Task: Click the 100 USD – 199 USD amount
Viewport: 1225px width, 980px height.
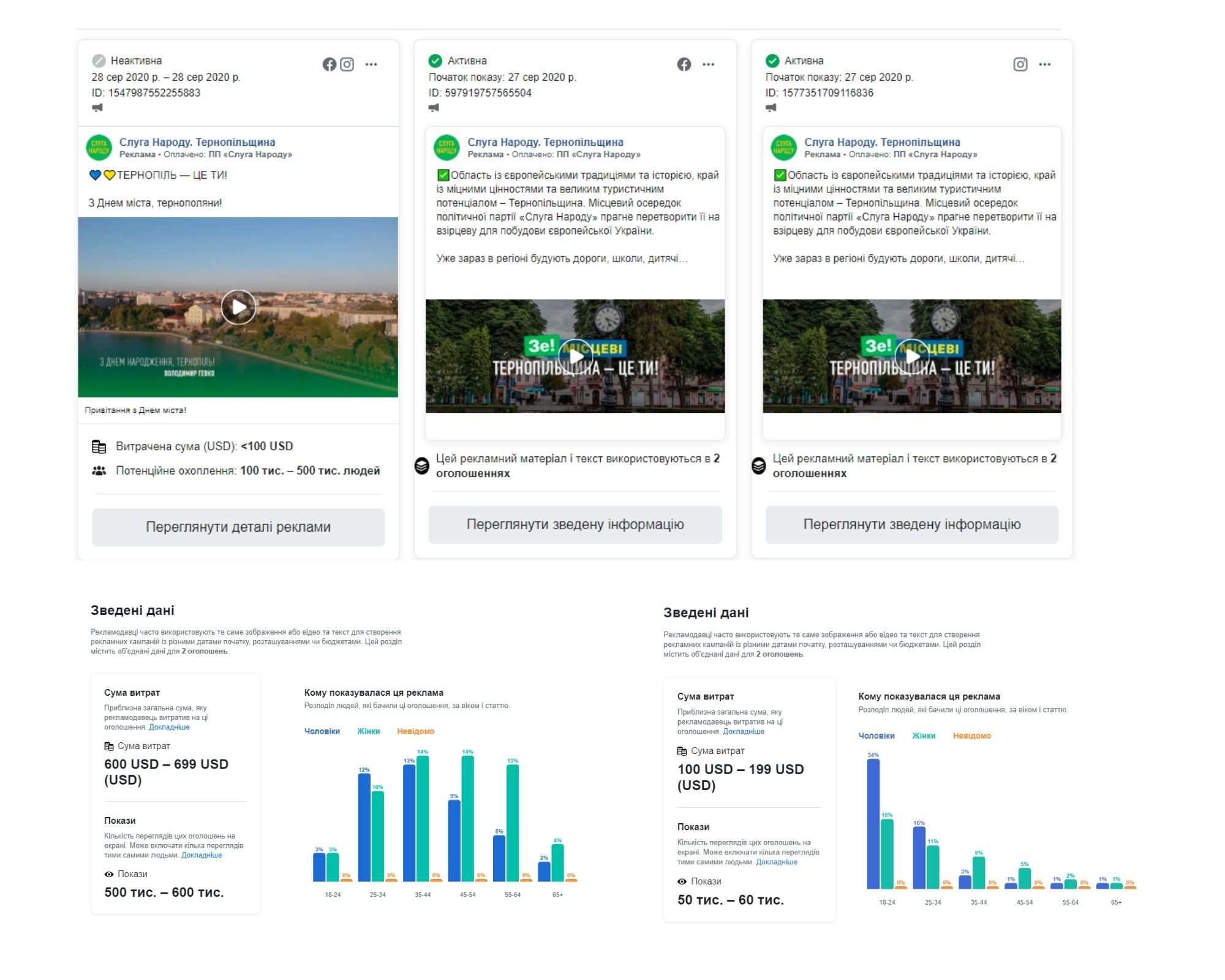Action: pyautogui.click(x=741, y=777)
